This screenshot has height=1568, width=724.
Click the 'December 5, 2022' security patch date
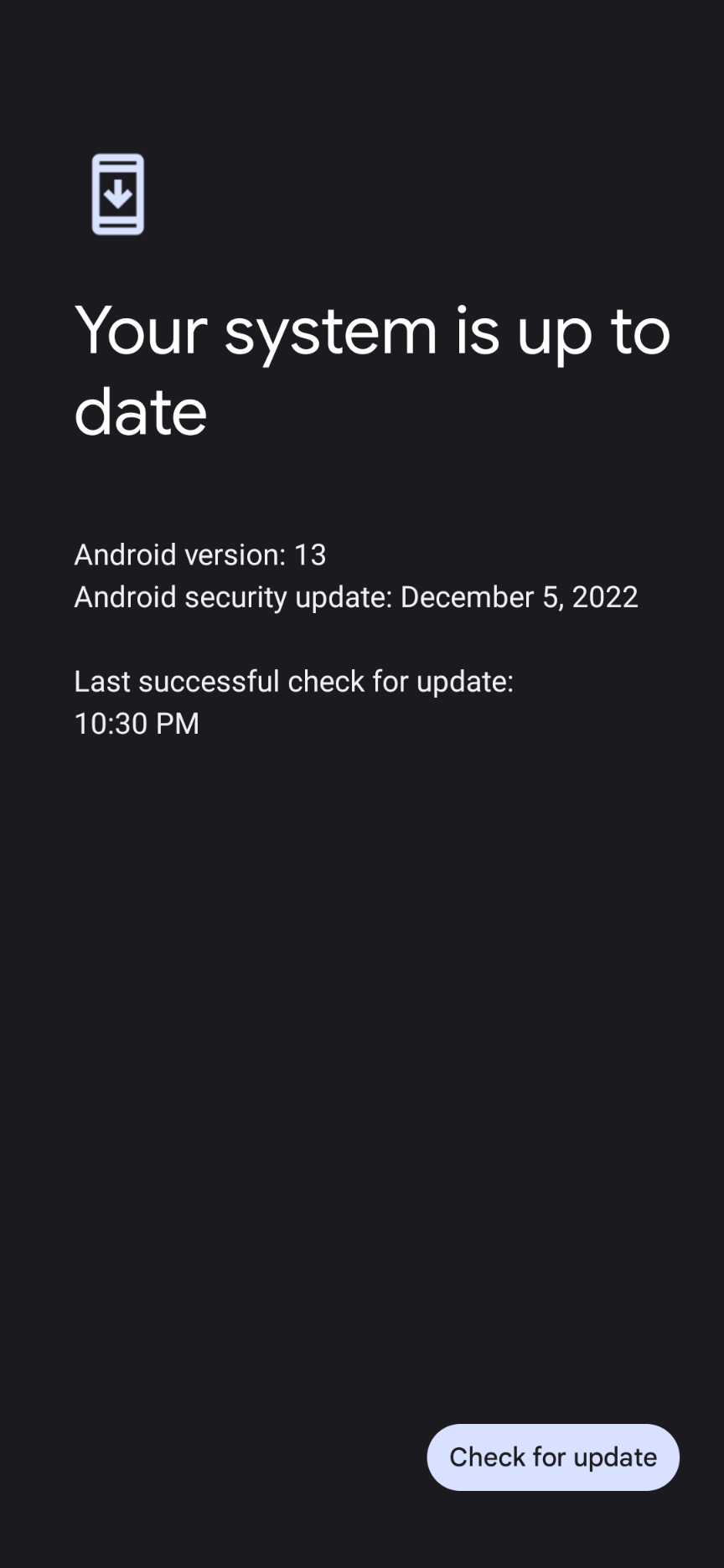(x=520, y=597)
